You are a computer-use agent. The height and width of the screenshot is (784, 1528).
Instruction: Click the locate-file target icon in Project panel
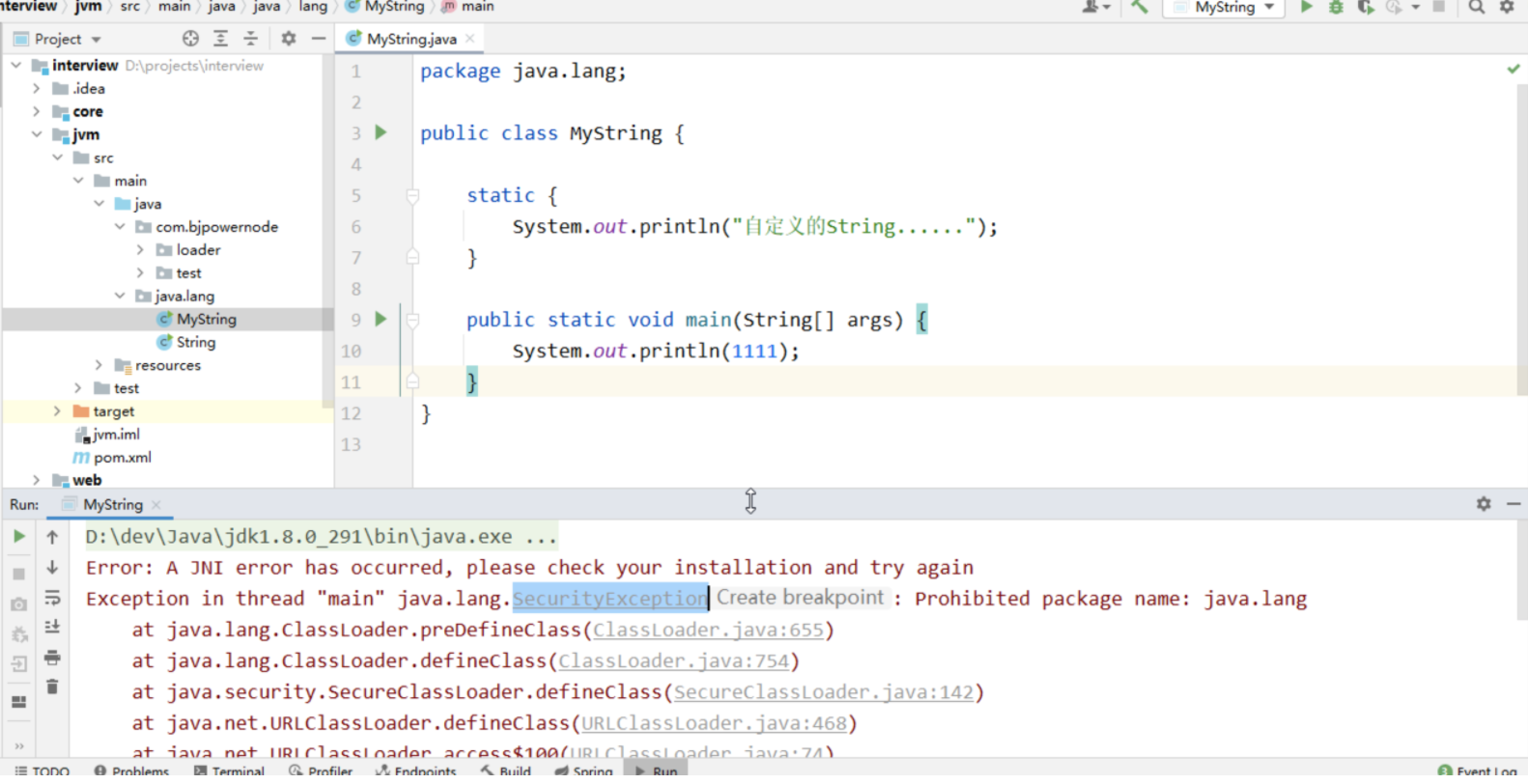[190, 39]
